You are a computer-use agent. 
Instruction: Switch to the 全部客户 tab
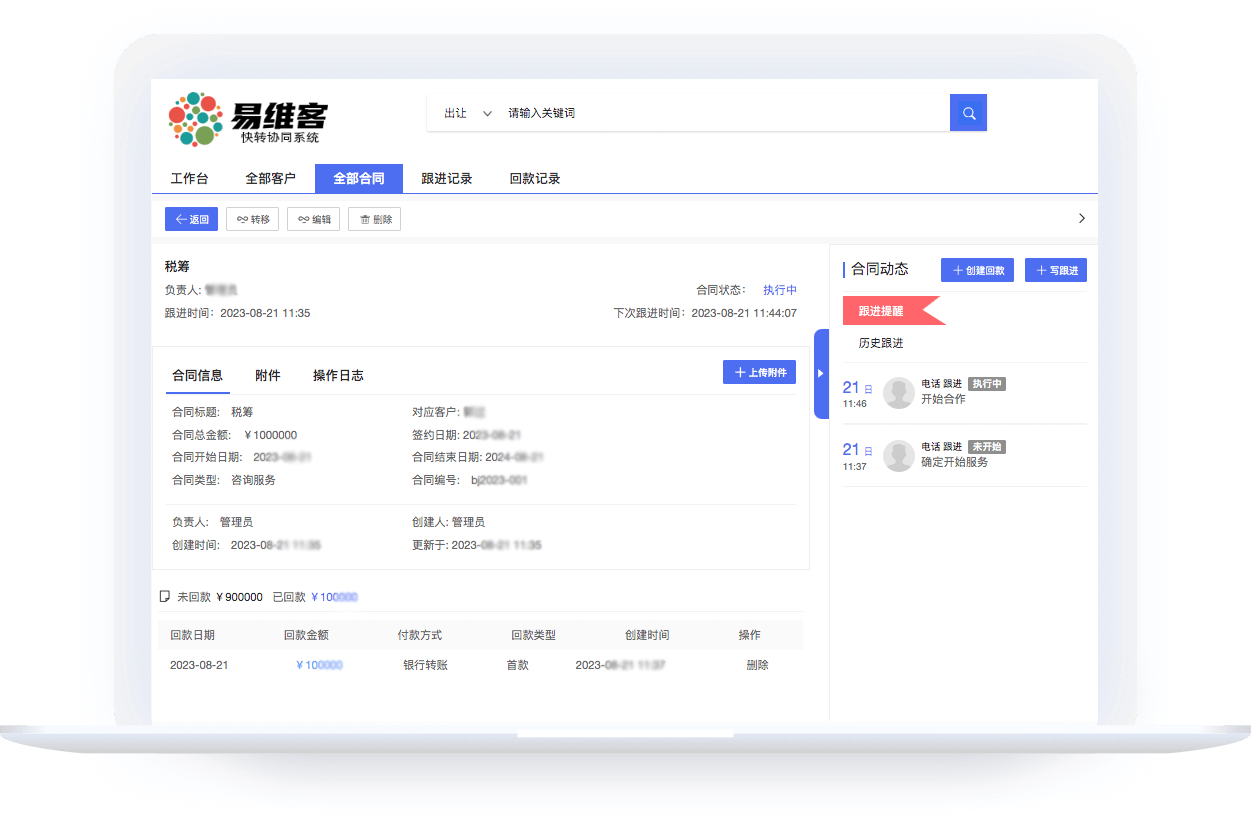(270, 179)
